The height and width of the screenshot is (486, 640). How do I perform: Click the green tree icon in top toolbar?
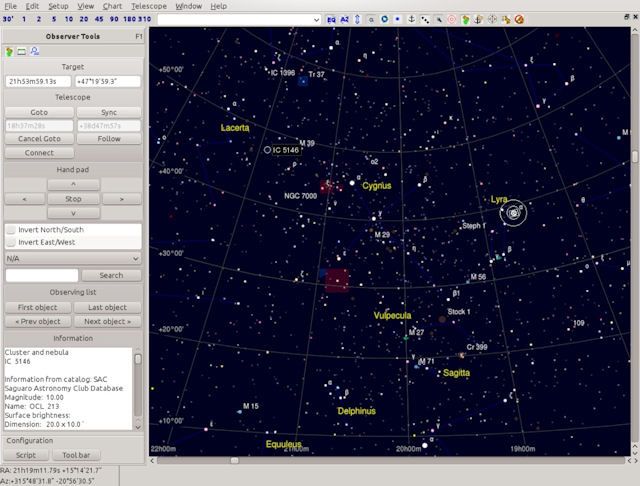pyautogui.click(x=465, y=19)
